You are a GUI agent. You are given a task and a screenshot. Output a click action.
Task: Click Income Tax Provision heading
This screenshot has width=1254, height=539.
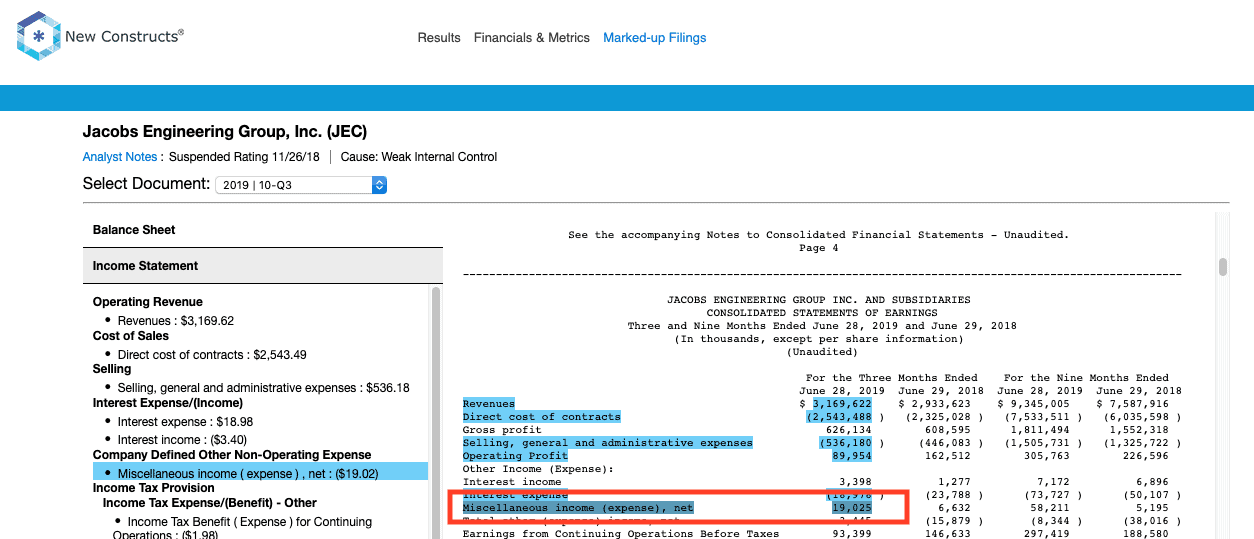coord(153,488)
